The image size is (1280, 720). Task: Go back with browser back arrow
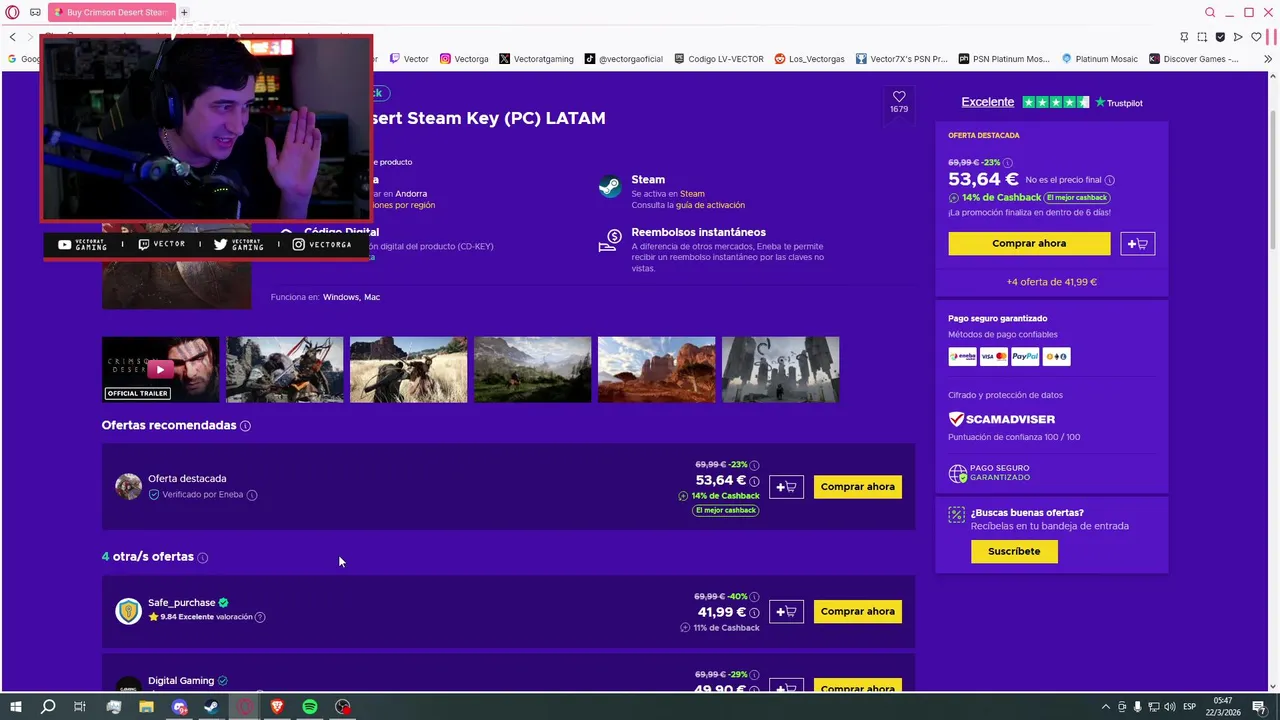tap(12, 37)
